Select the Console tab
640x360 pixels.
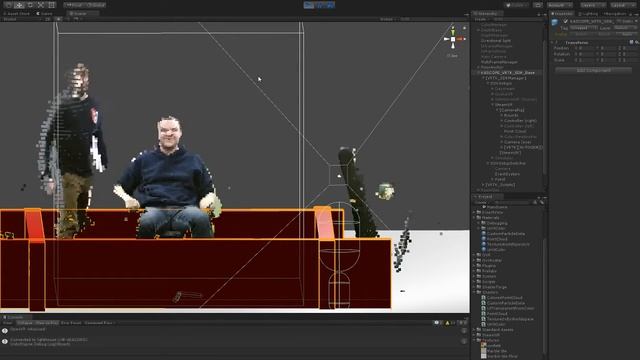tap(16, 317)
